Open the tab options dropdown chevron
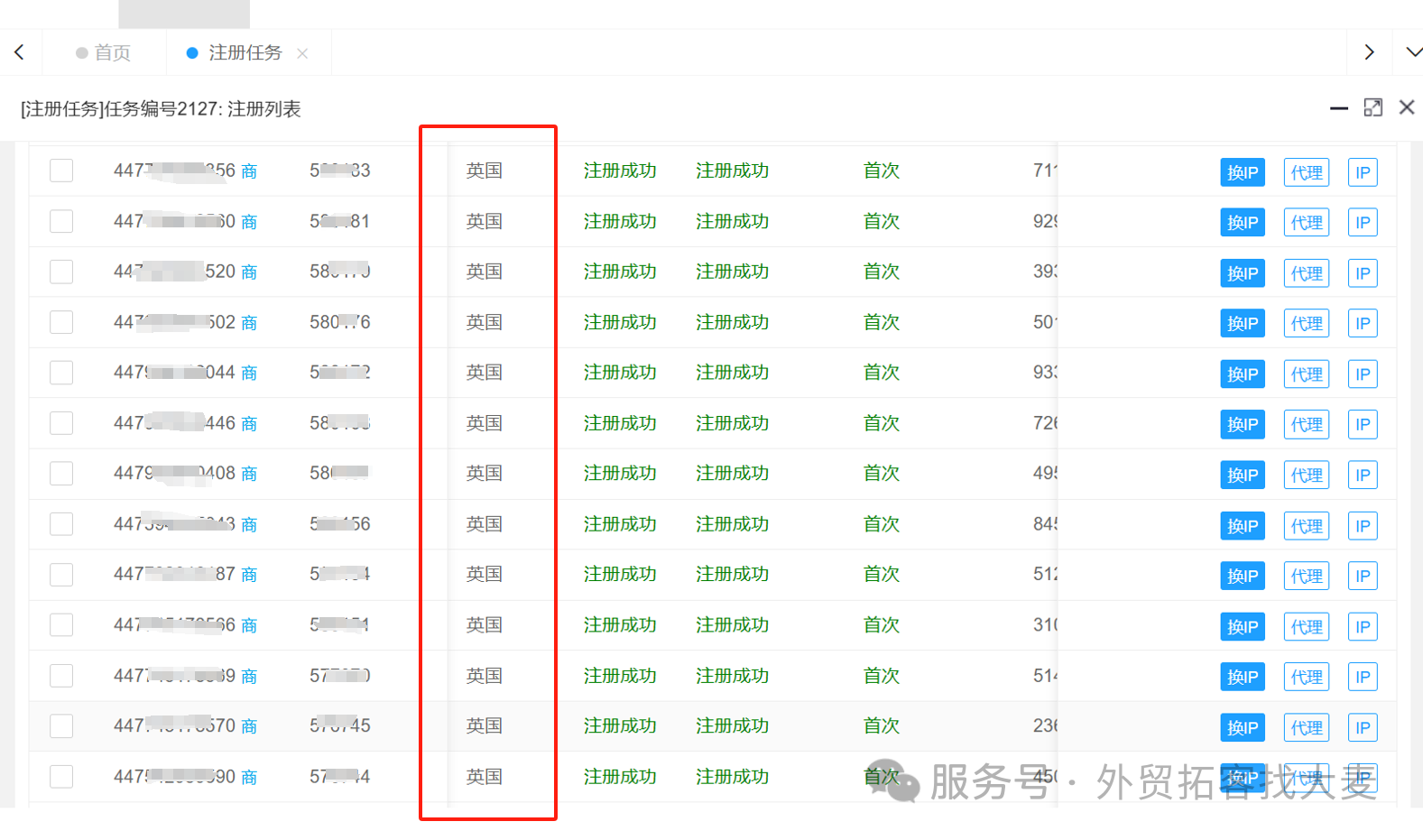The image size is (1423, 840). point(1414,52)
